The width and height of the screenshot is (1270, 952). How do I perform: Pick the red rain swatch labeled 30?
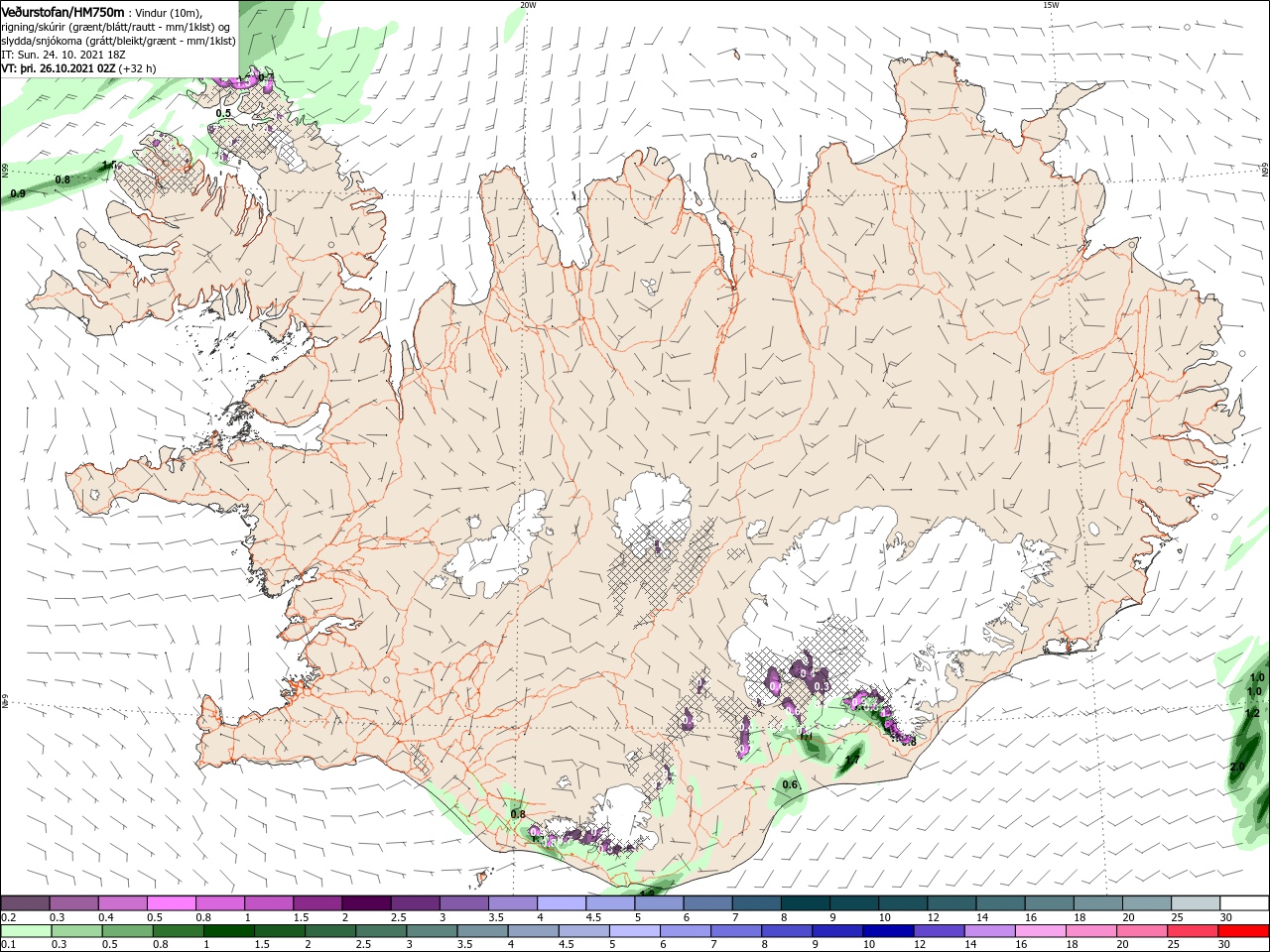(1244, 931)
